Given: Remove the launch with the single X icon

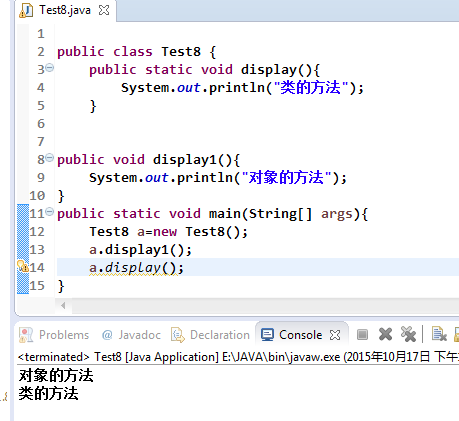Looking at the screenshot, I should coord(385,334).
